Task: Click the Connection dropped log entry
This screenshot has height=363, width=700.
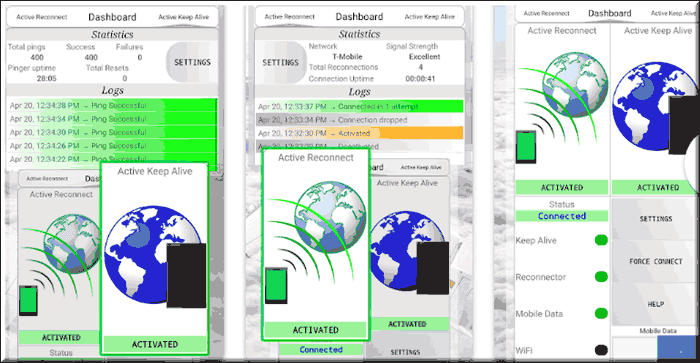Action: (x=360, y=120)
